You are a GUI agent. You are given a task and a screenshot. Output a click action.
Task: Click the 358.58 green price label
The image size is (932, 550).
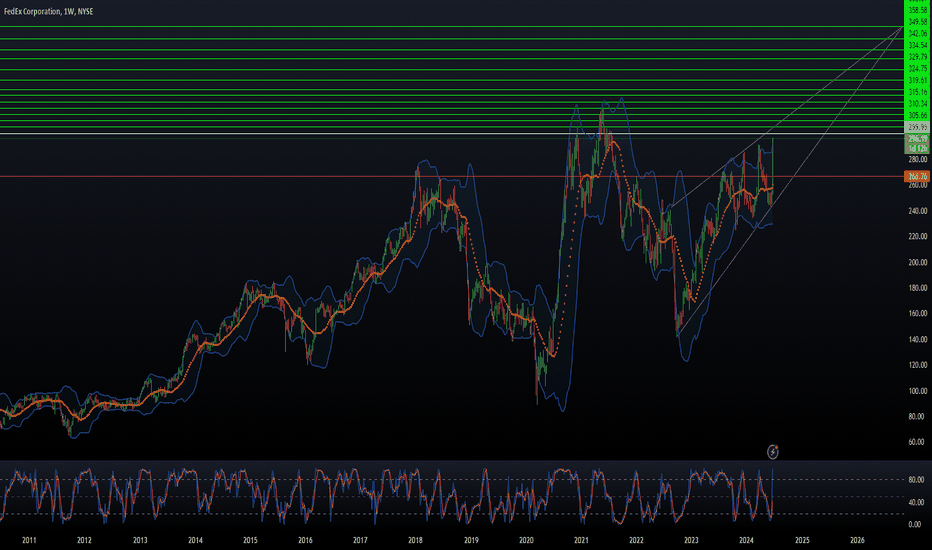click(x=918, y=10)
